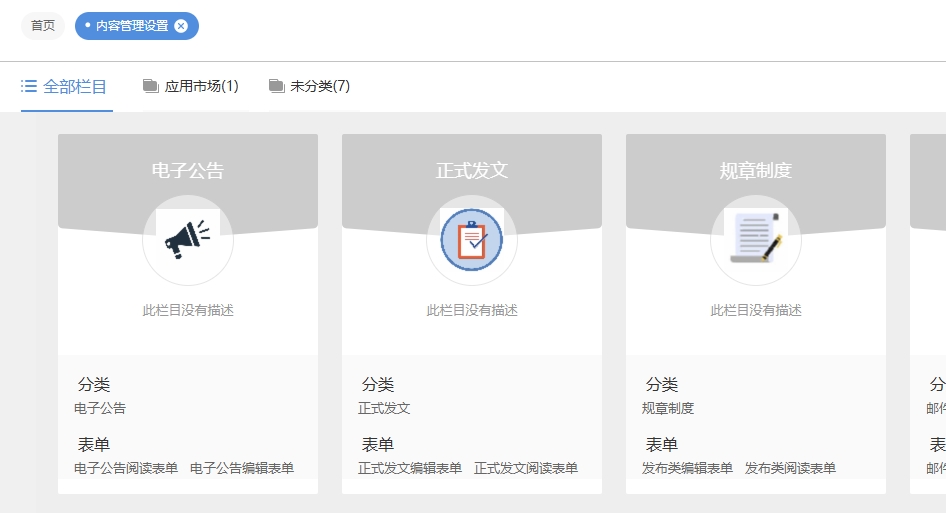Image resolution: width=946 pixels, height=513 pixels.
Task: Open the 正式发文 card title
Action: (x=472, y=171)
